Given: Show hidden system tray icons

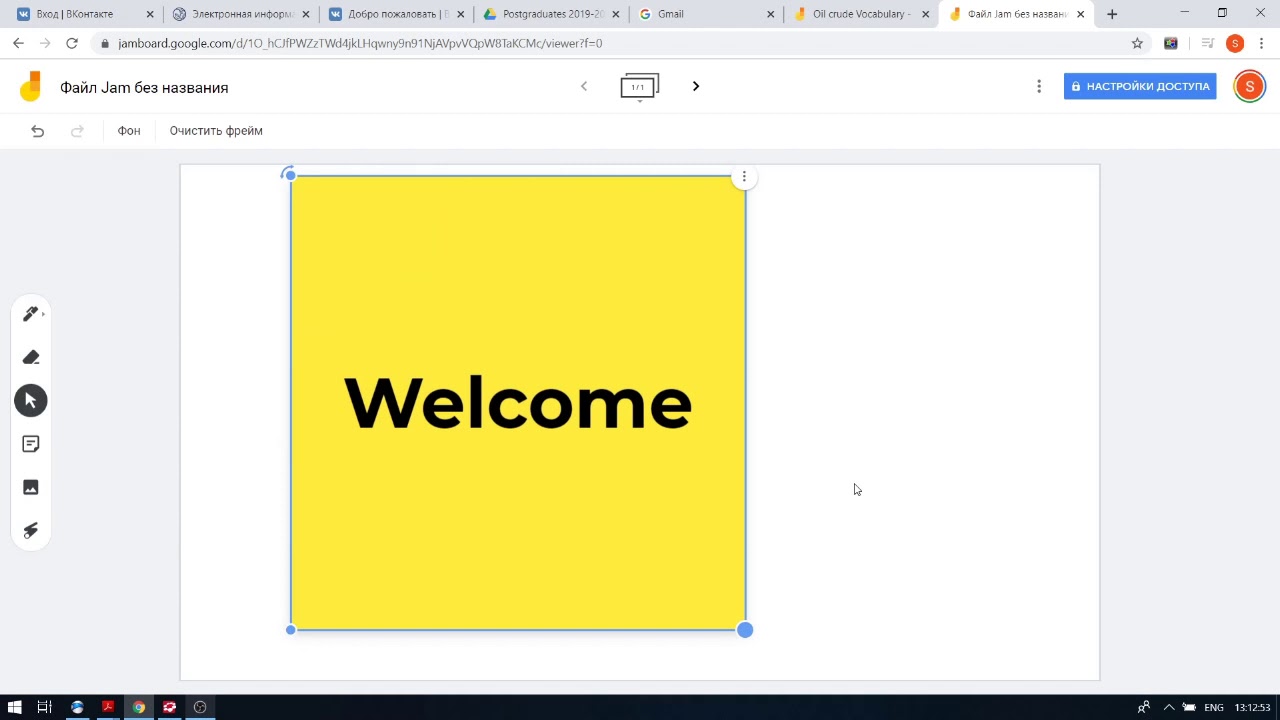Looking at the screenshot, I should tap(1168, 707).
